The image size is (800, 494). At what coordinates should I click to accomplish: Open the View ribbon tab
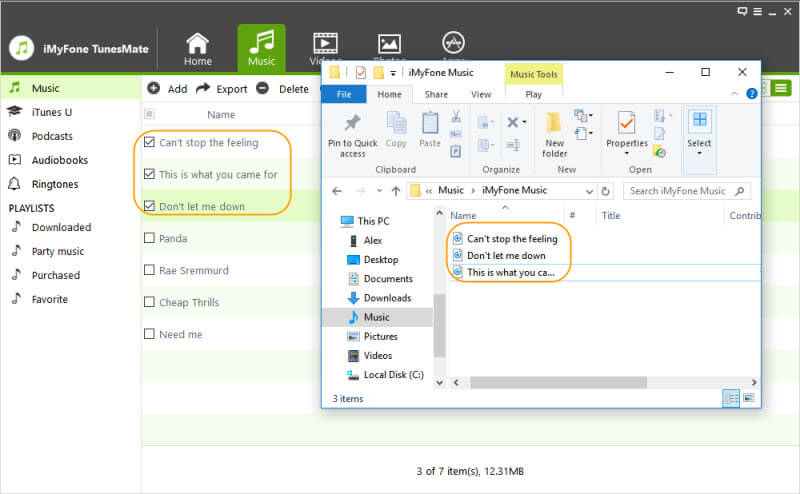tap(481, 94)
